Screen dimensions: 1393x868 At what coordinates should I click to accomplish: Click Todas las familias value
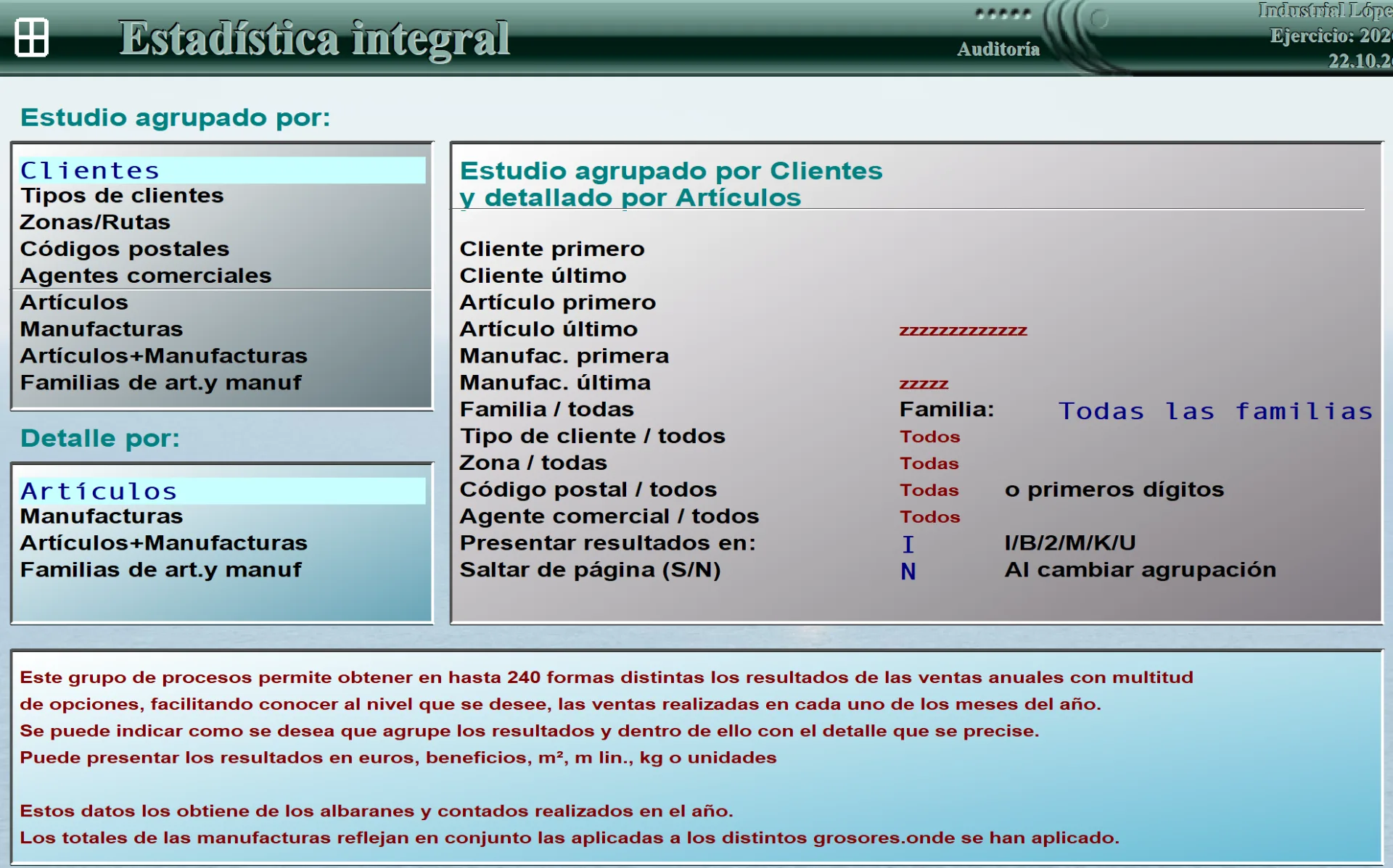[1216, 411]
